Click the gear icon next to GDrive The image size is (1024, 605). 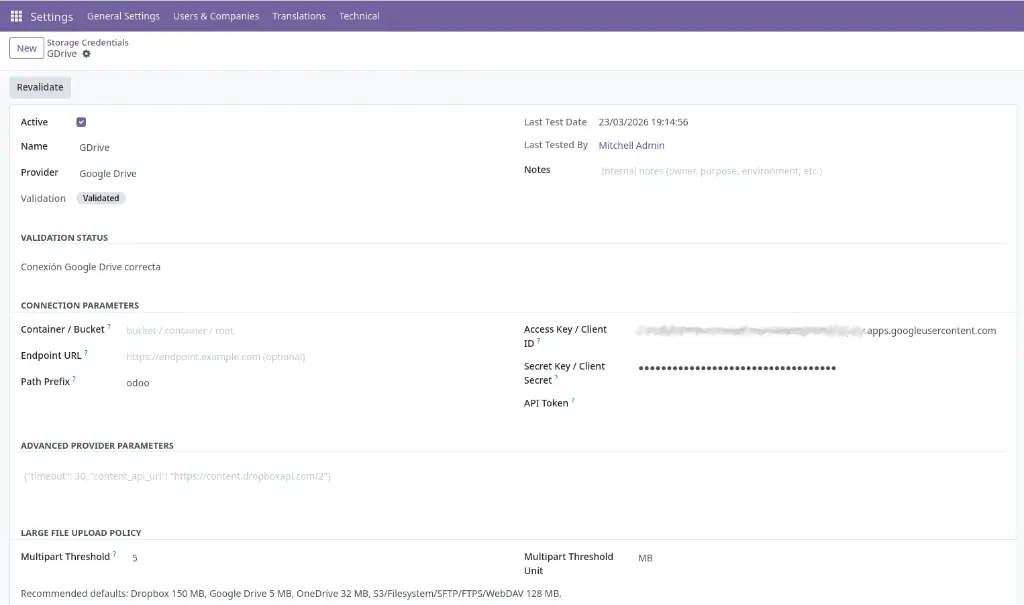(86, 54)
